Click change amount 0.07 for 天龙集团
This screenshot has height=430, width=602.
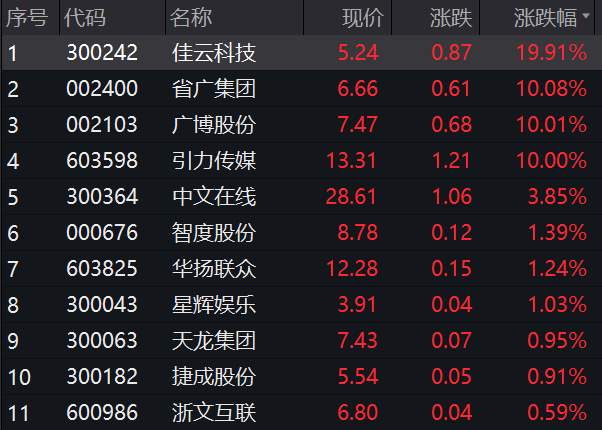pos(452,341)
